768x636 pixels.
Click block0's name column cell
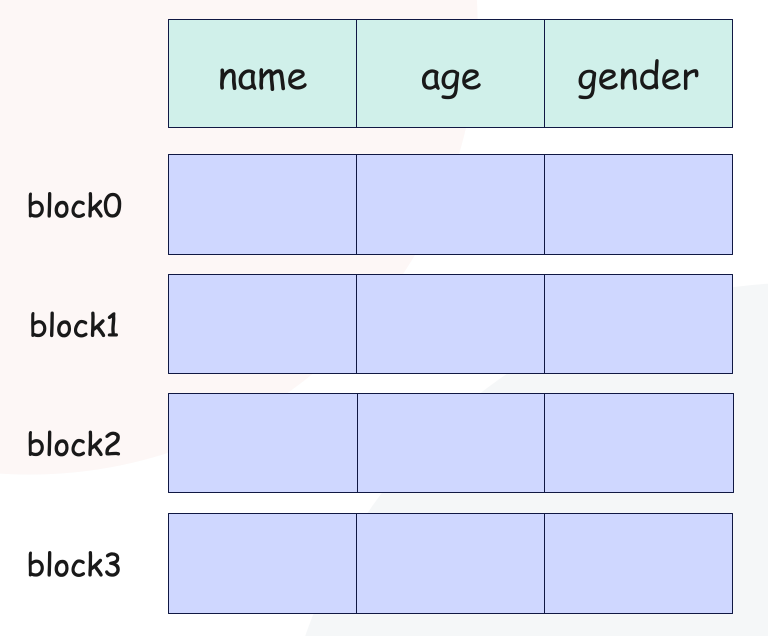tap(262, 204)
